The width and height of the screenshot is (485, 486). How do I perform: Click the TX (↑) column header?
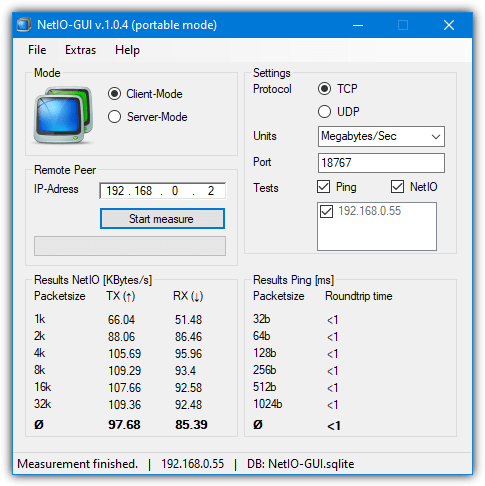pos(121,296)
